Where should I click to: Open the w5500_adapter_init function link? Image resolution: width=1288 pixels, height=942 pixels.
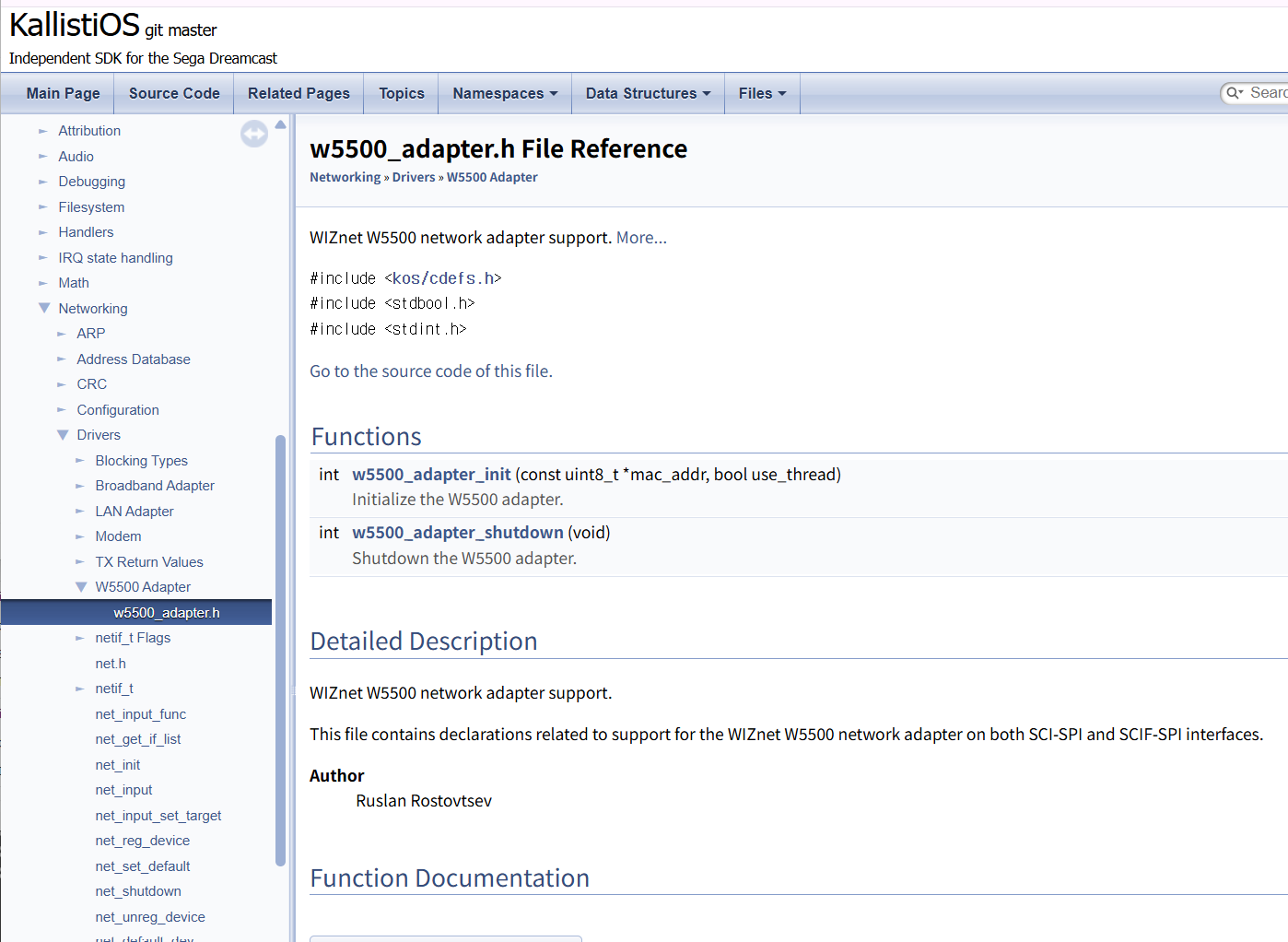(x=431, y=475)
